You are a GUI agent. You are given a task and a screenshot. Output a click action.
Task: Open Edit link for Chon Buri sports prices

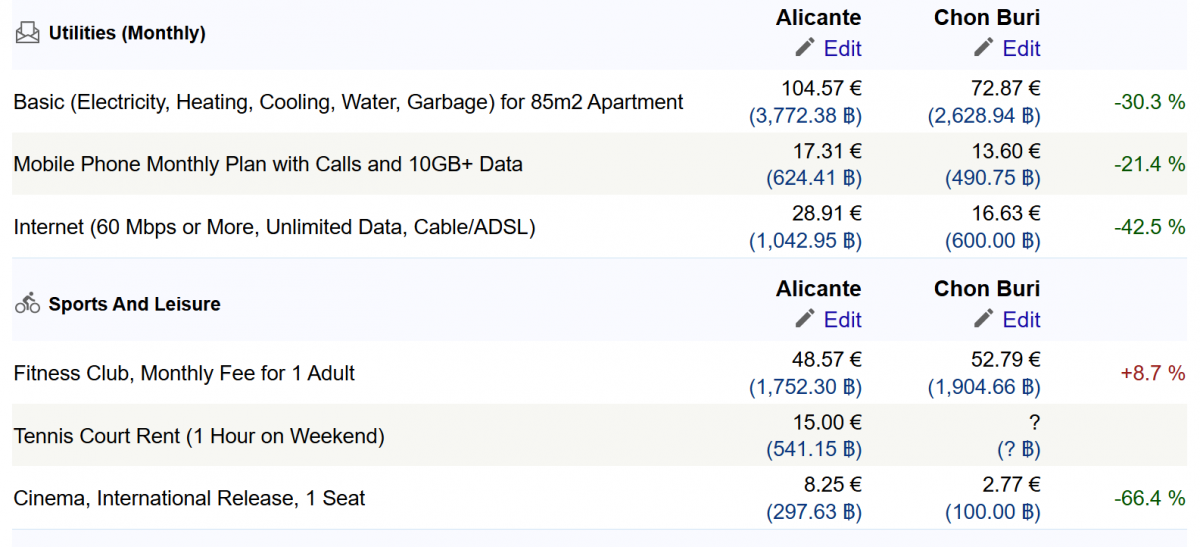click(1021, 319)
